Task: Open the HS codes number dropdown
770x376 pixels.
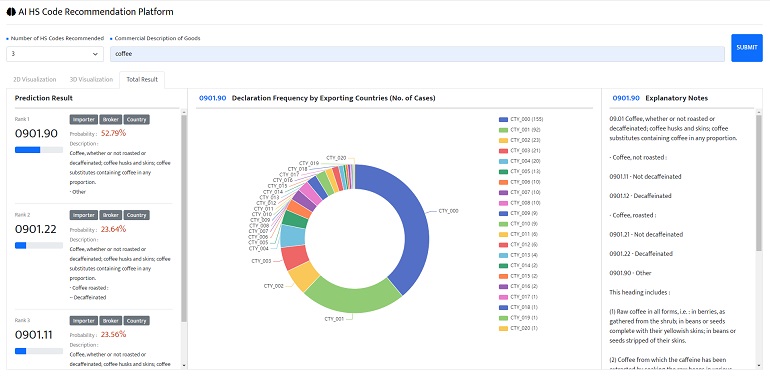Action: [x=55, y=54]
